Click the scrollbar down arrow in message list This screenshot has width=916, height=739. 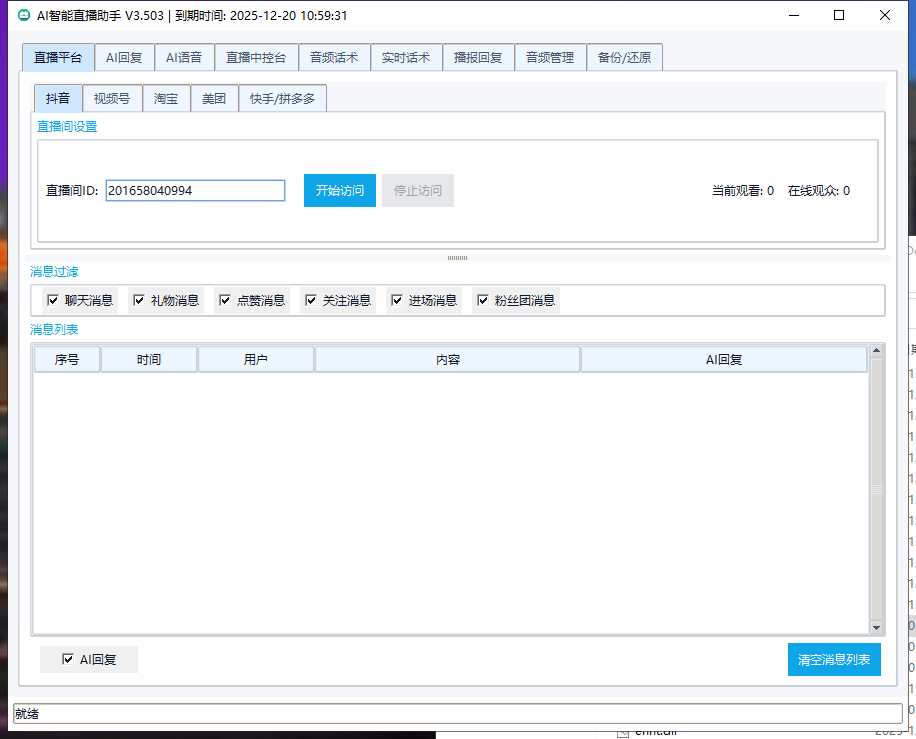coord(876,627)
